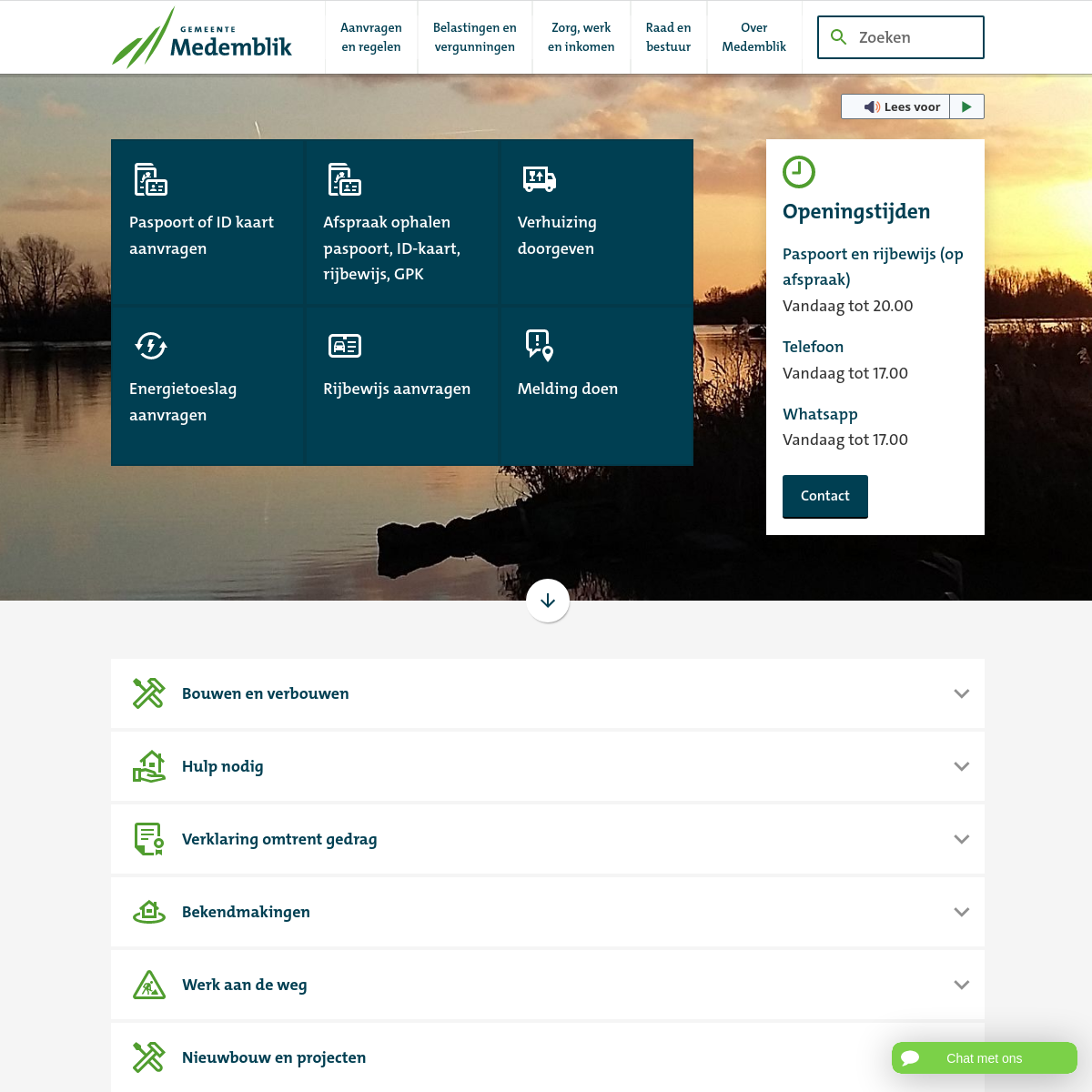Click the house-in-hand icon beside Hulp nodig
This screenshot has height=1092, width=1092.
tap(149, 766)
